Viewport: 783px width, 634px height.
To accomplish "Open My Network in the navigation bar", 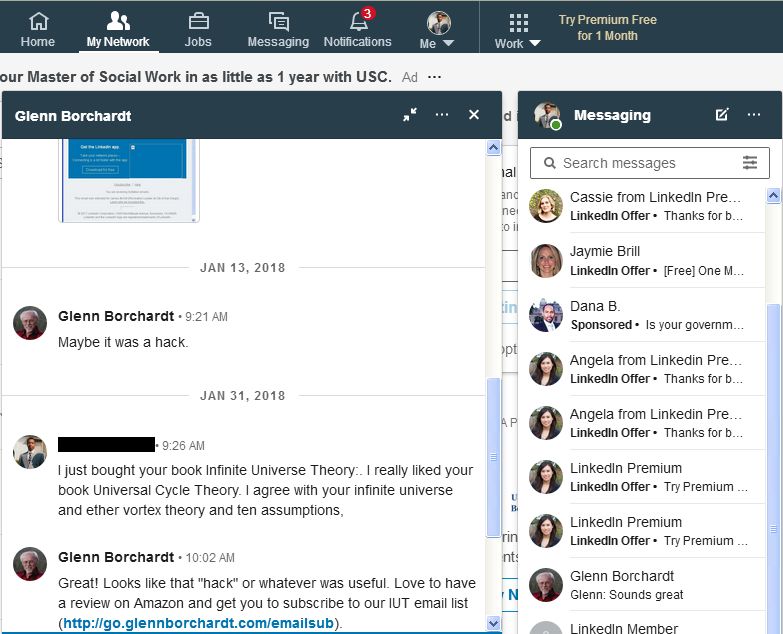I will point(118,30).
